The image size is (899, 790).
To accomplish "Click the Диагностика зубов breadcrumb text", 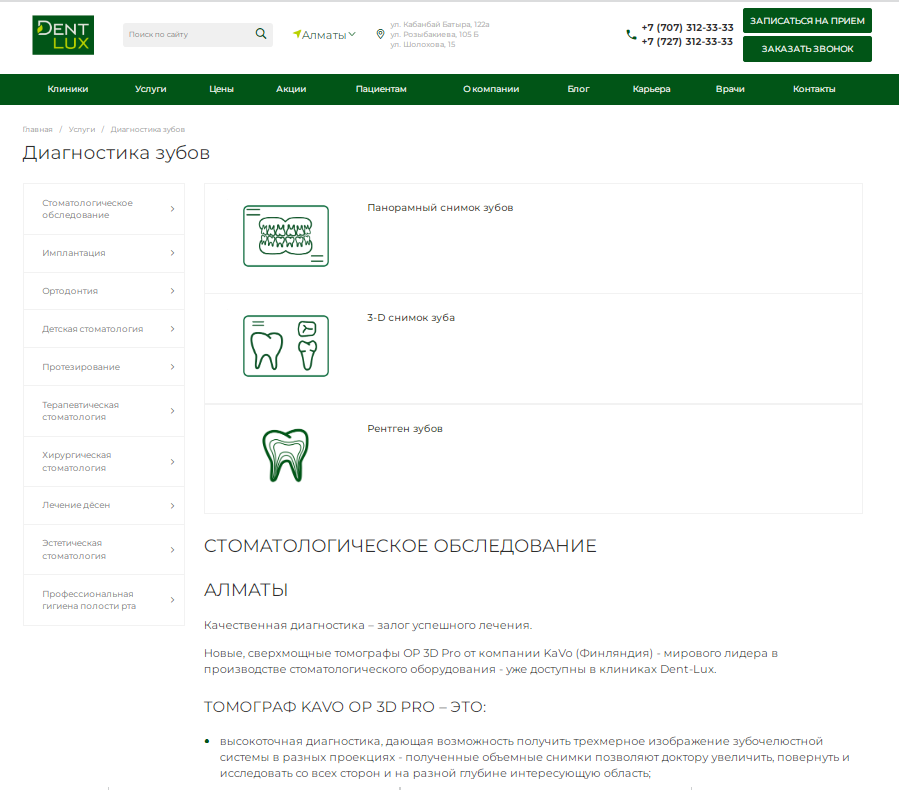I will point(148,130).
